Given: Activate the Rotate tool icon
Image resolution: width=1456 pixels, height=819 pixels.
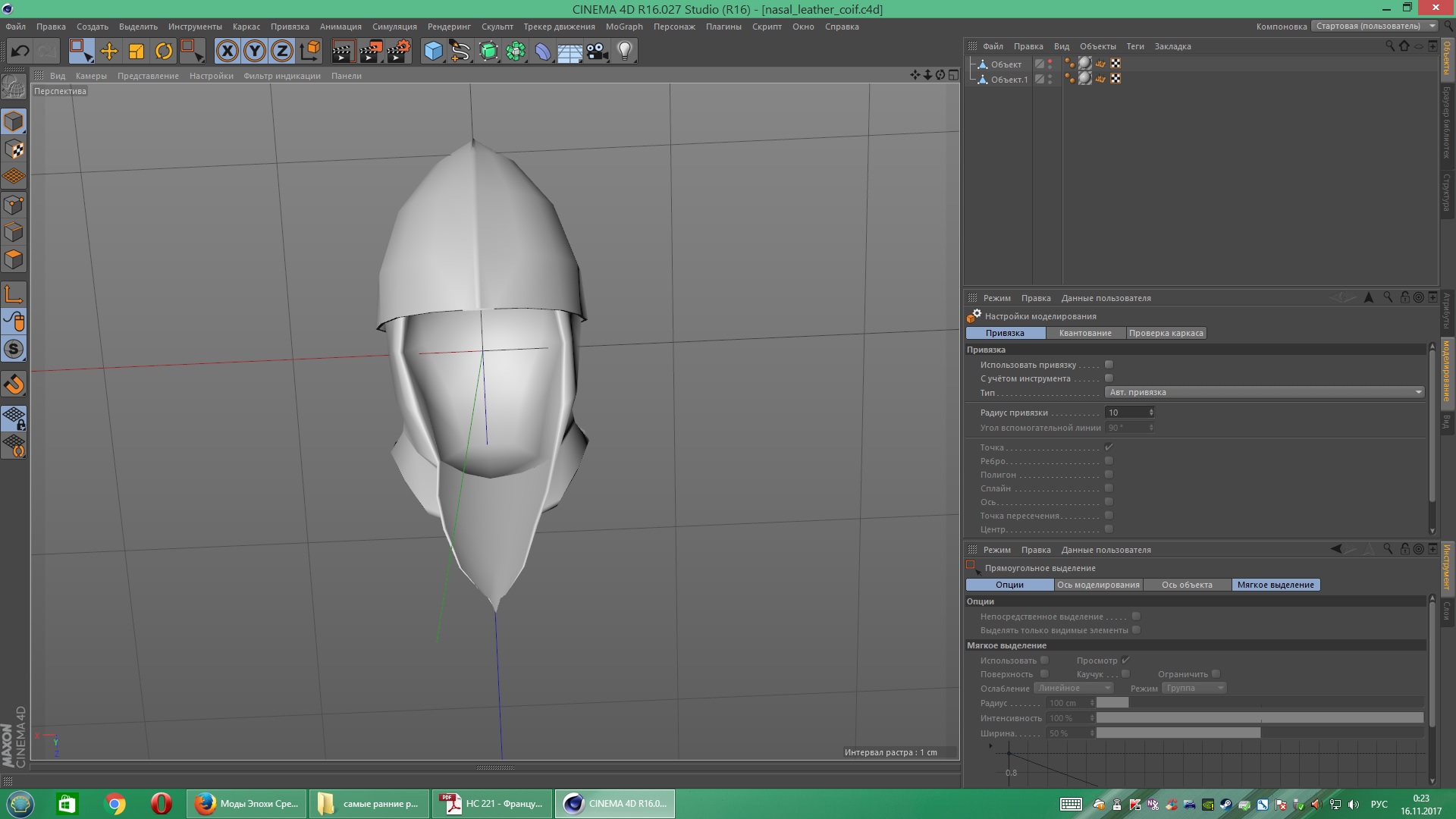Looking at the screenshot, I should pyautogui.click(x=164, y=52).
